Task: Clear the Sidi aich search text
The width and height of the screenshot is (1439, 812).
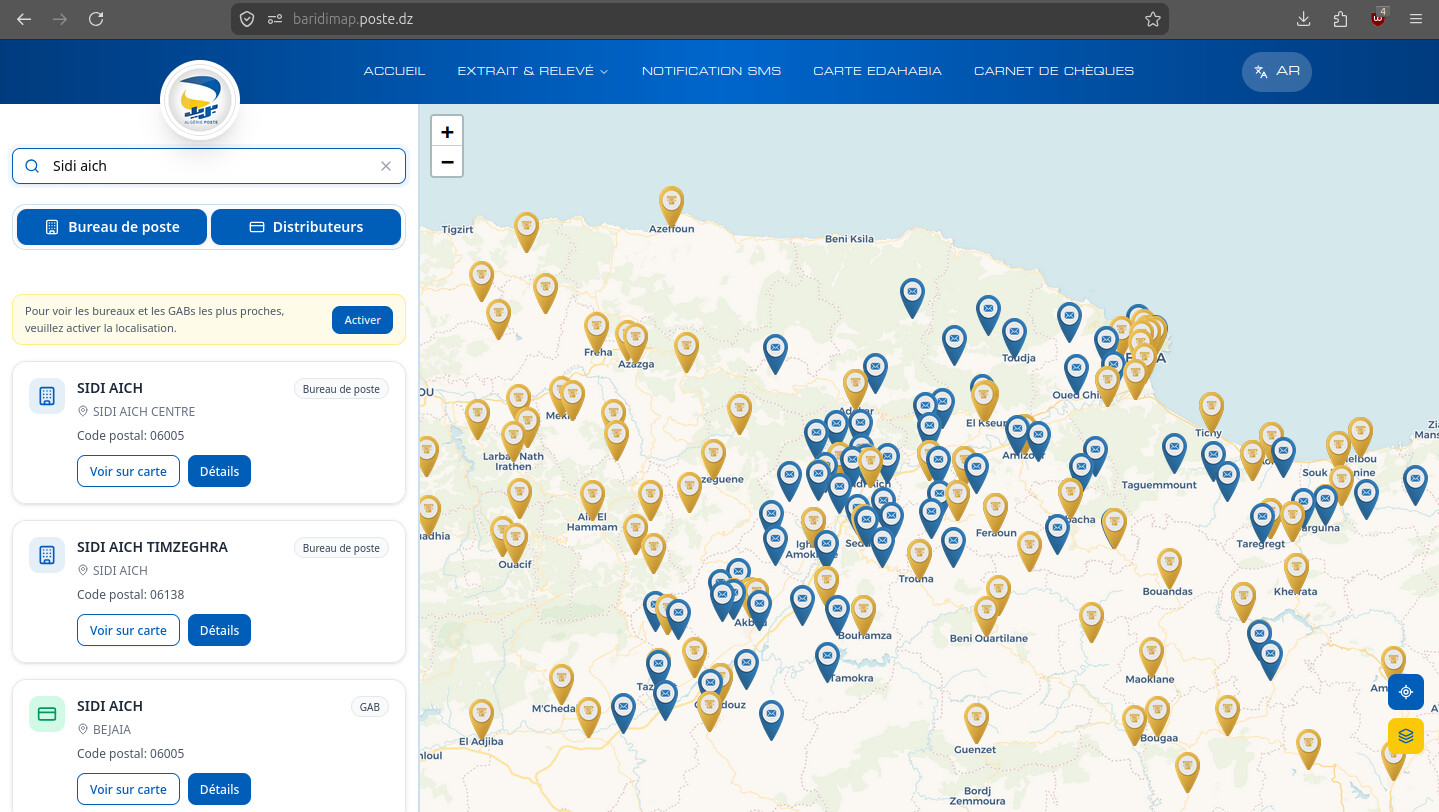Action: coord(386,166)
